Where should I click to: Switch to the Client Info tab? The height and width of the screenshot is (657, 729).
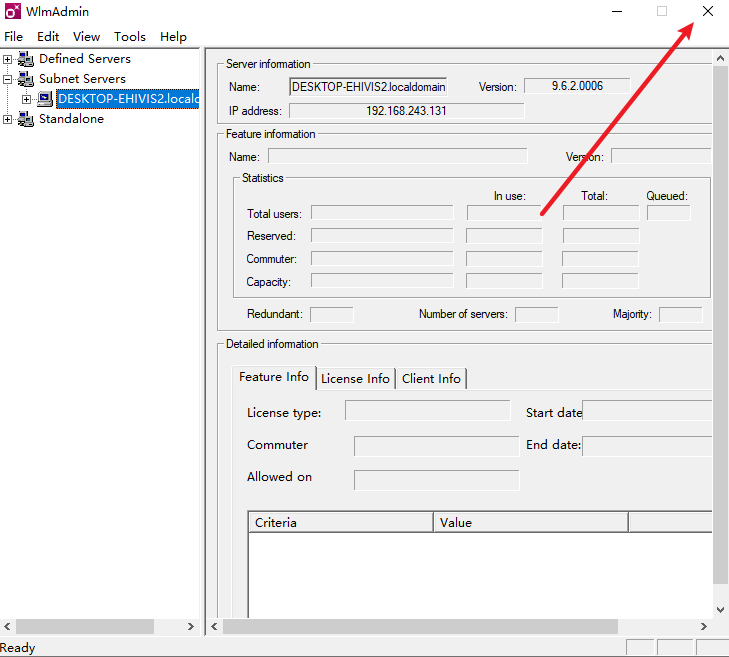pos(431,379)
